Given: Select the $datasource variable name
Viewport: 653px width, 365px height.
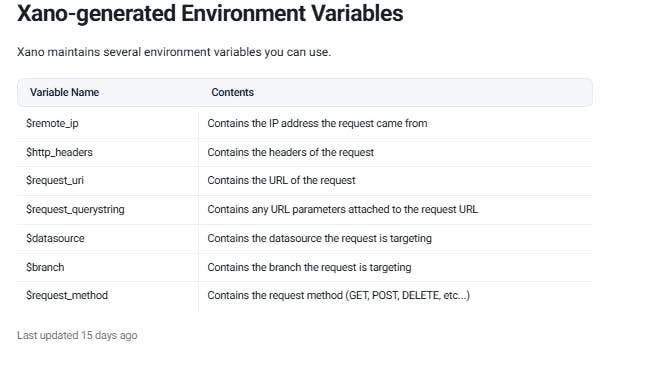Looking at the screenshot, I should pyautogui.click(x=55, y=238).
